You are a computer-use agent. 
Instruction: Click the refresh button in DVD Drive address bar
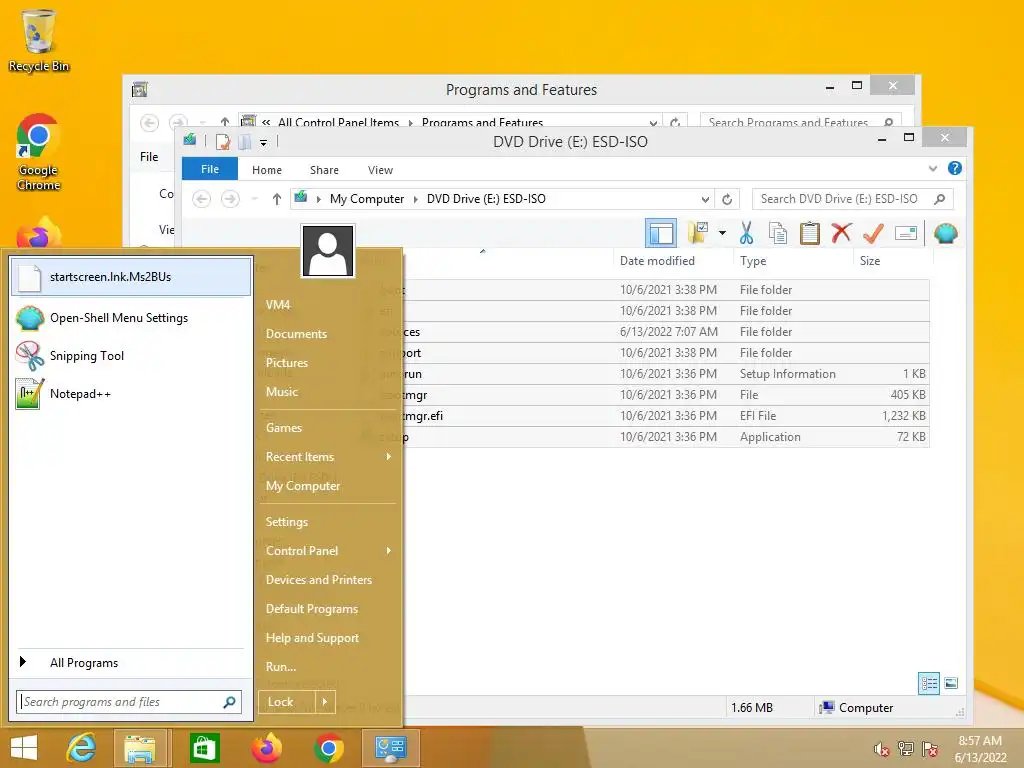pyautogui.click(x=727, y=199)
